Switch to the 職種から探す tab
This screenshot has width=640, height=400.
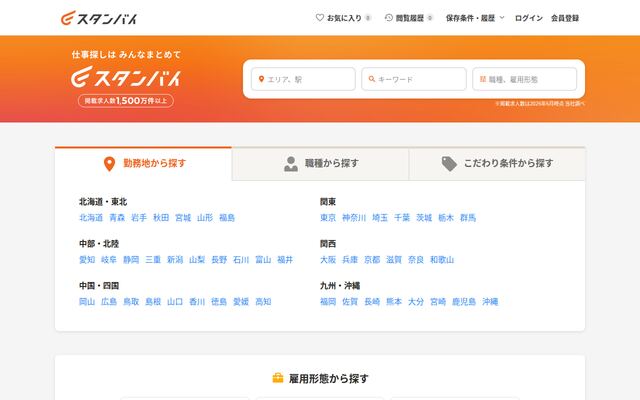(320, 164)
